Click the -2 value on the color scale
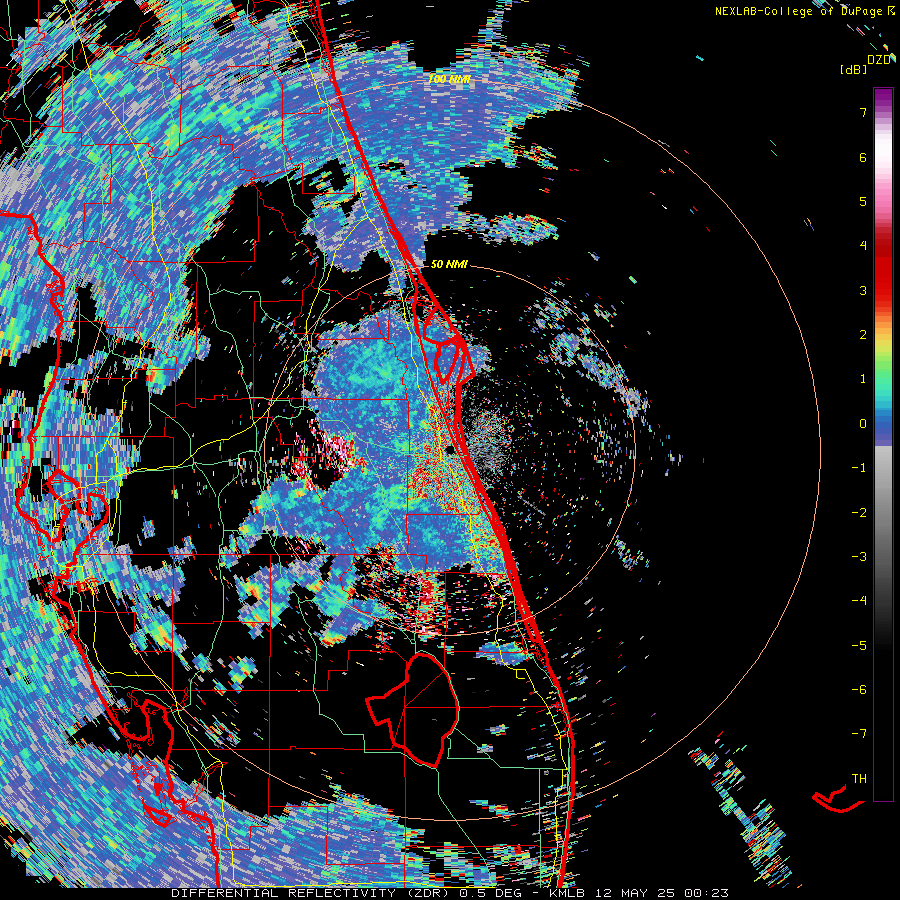Image resolution: width=900 pixels, height=900 pixels. pos(859,512)
